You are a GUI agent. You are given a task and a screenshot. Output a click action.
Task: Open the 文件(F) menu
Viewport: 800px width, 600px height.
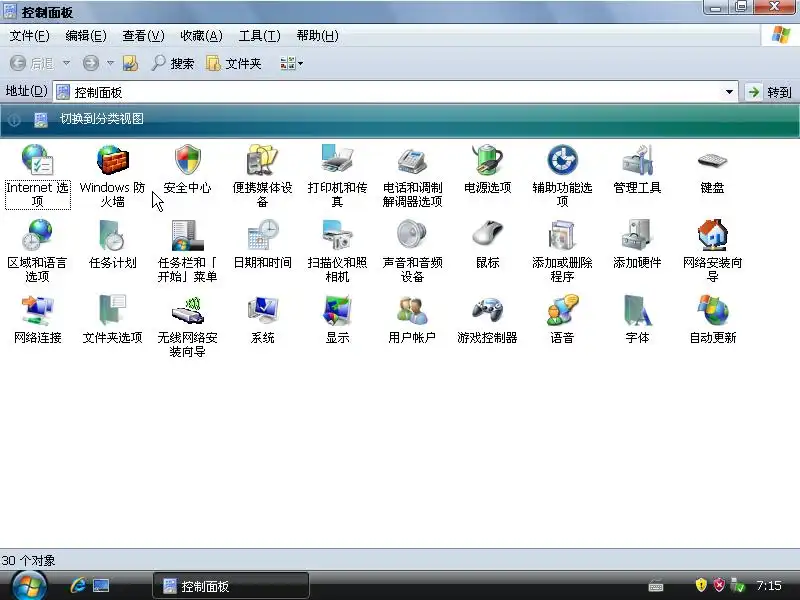(x=30, y=36)
